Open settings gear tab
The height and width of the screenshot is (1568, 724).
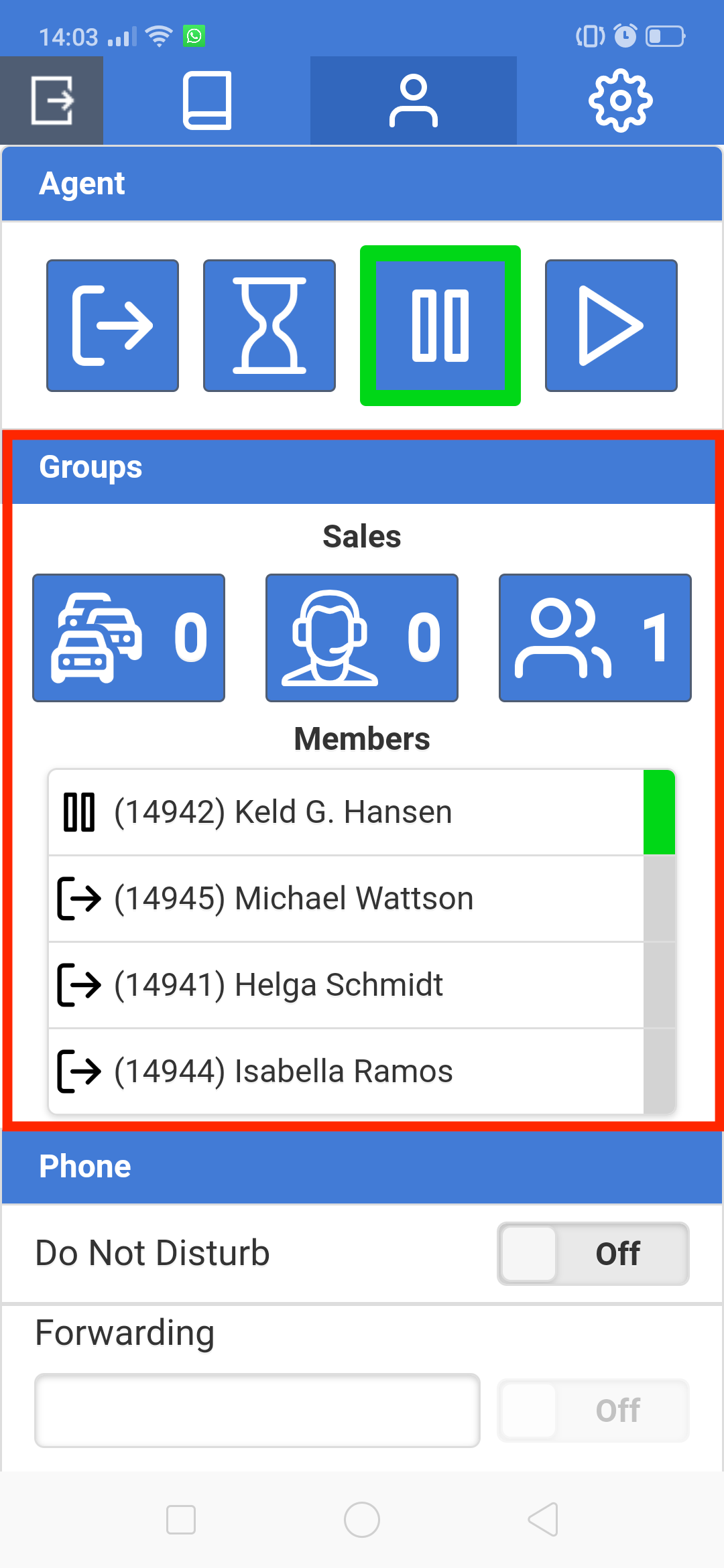(x=620, y=101)
